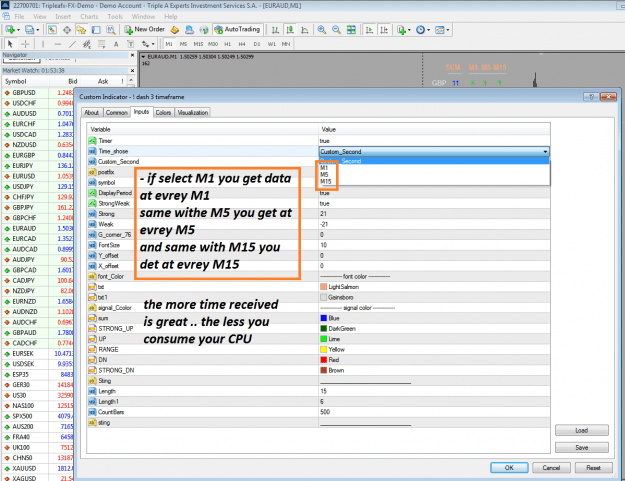Expand the new chart dropdown arrow
This screenshot has width=625, height=481.
coord(18,30)
